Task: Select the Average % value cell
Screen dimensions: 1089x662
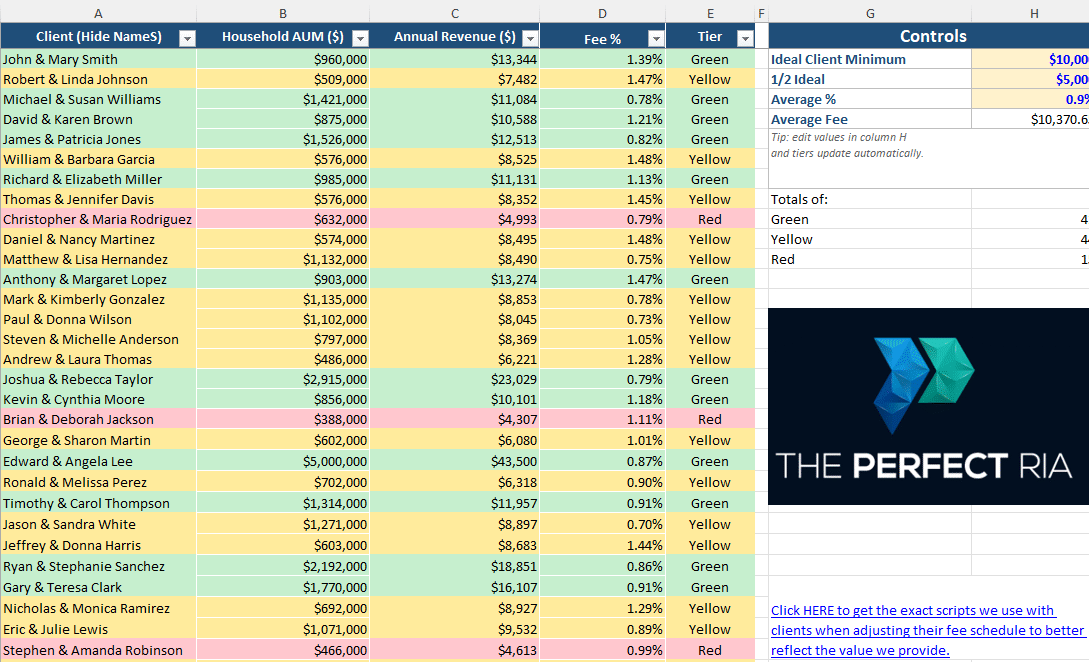Action: pos(1031,99)
